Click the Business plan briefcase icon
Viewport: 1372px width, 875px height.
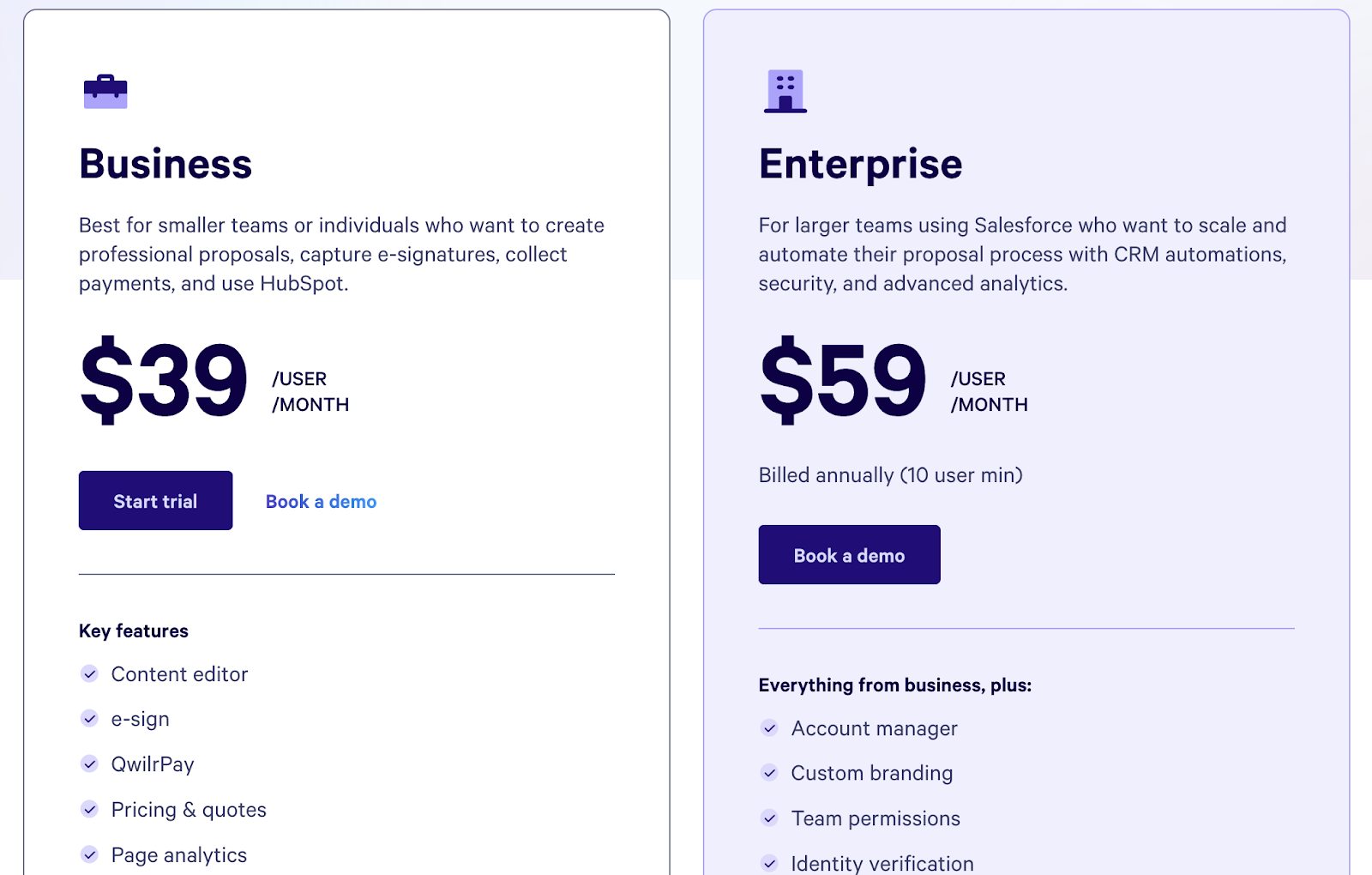click(105, 92)
